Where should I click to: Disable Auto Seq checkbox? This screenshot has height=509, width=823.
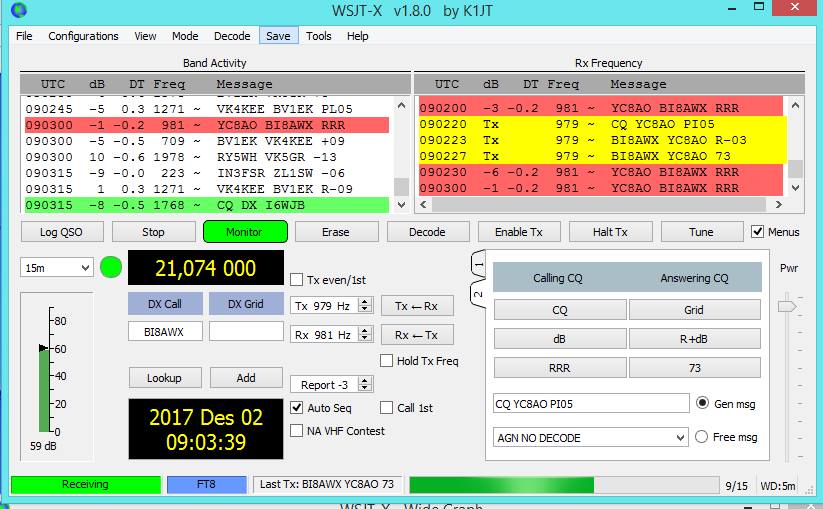pyautogui.click(x=297, y=407)
